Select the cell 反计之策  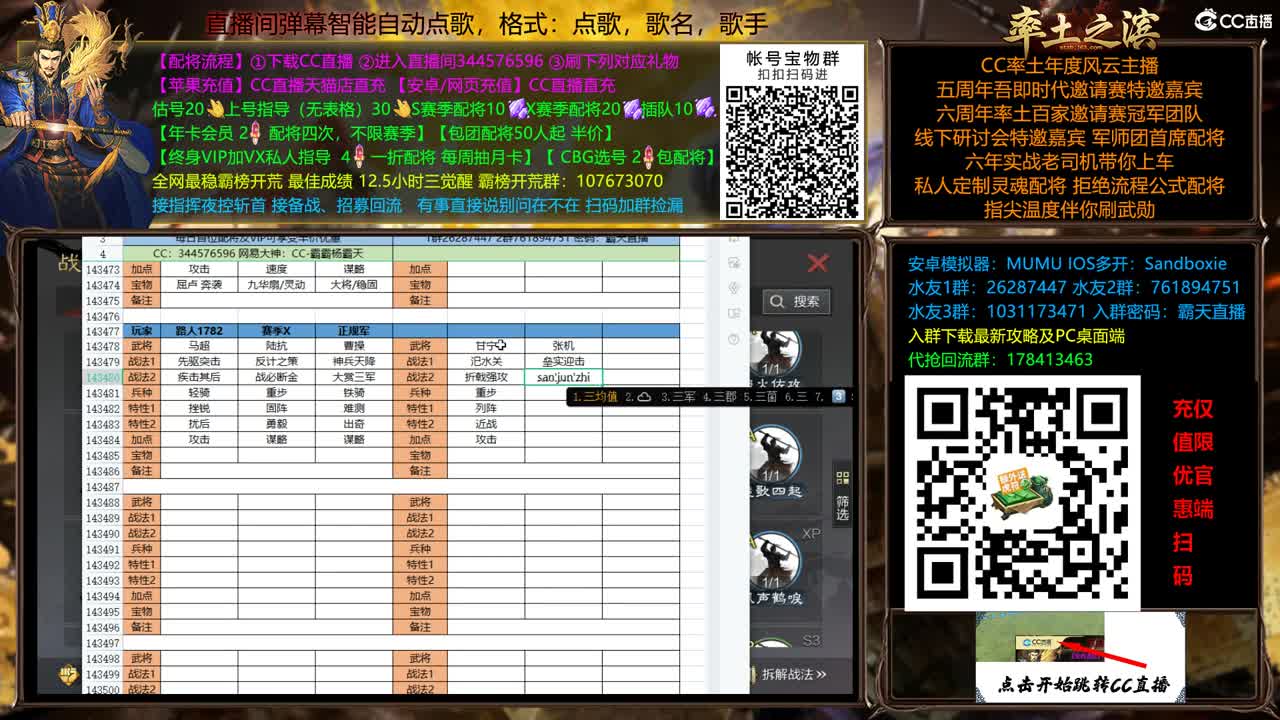coord(276,361)
